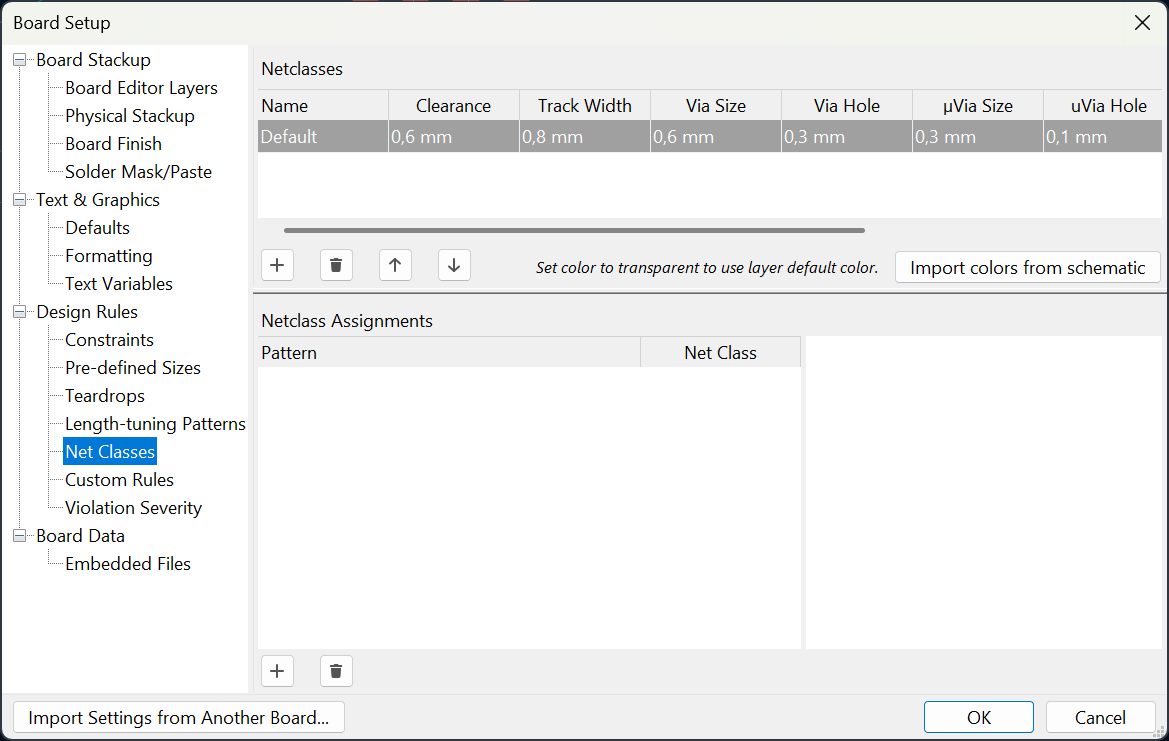Screen dimensions: 1169x741
Task: Open the Physical Stackup page
Action: click(x=130, y=116)
